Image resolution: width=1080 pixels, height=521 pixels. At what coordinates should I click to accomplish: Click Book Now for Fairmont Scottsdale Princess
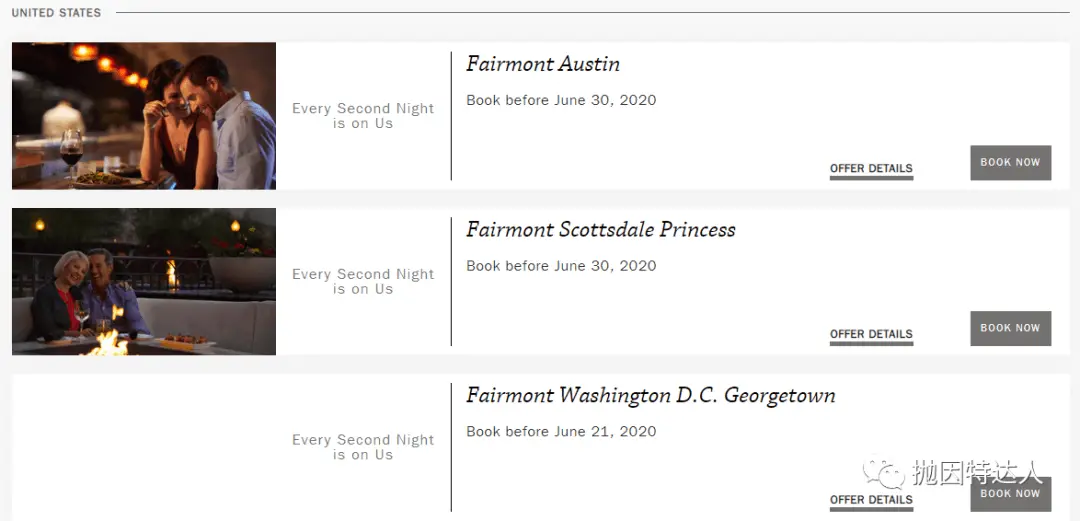click(1010, 328)
